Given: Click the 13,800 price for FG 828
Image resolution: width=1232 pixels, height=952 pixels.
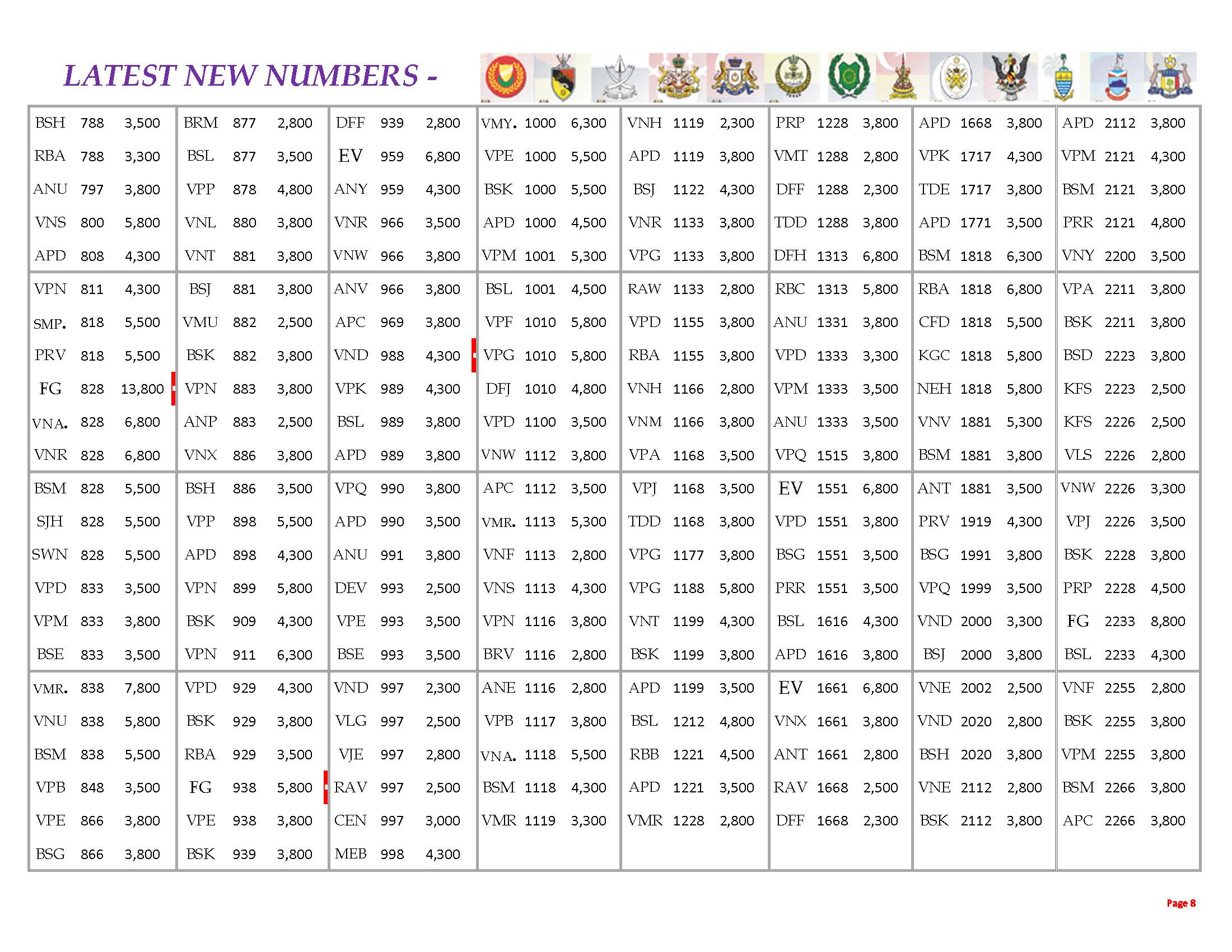Looking at the screenshot, I should tap(142, 389).
